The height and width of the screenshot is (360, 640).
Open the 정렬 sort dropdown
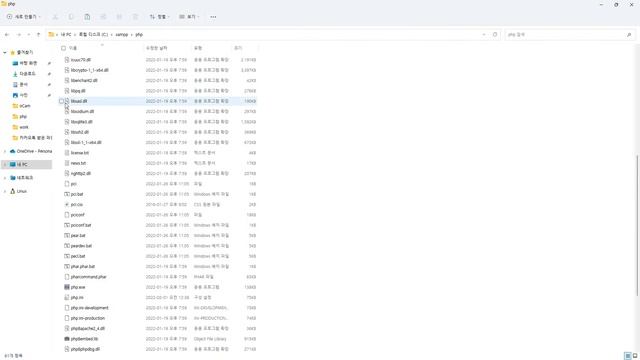159,17
